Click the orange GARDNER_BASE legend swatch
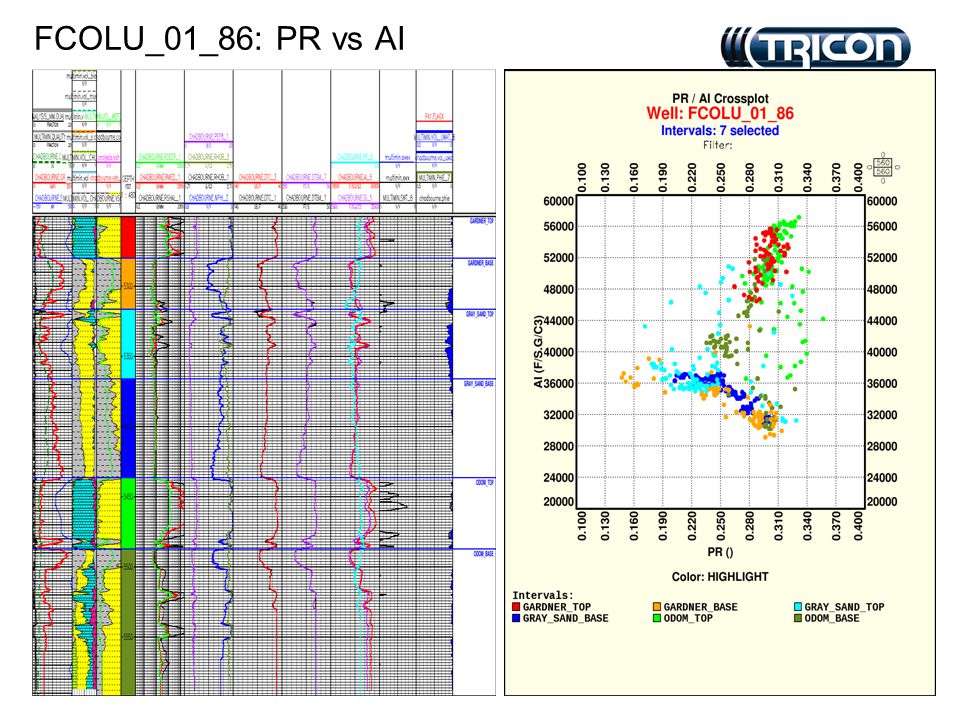Screen dimensions: 960x720 pos(657,607)
